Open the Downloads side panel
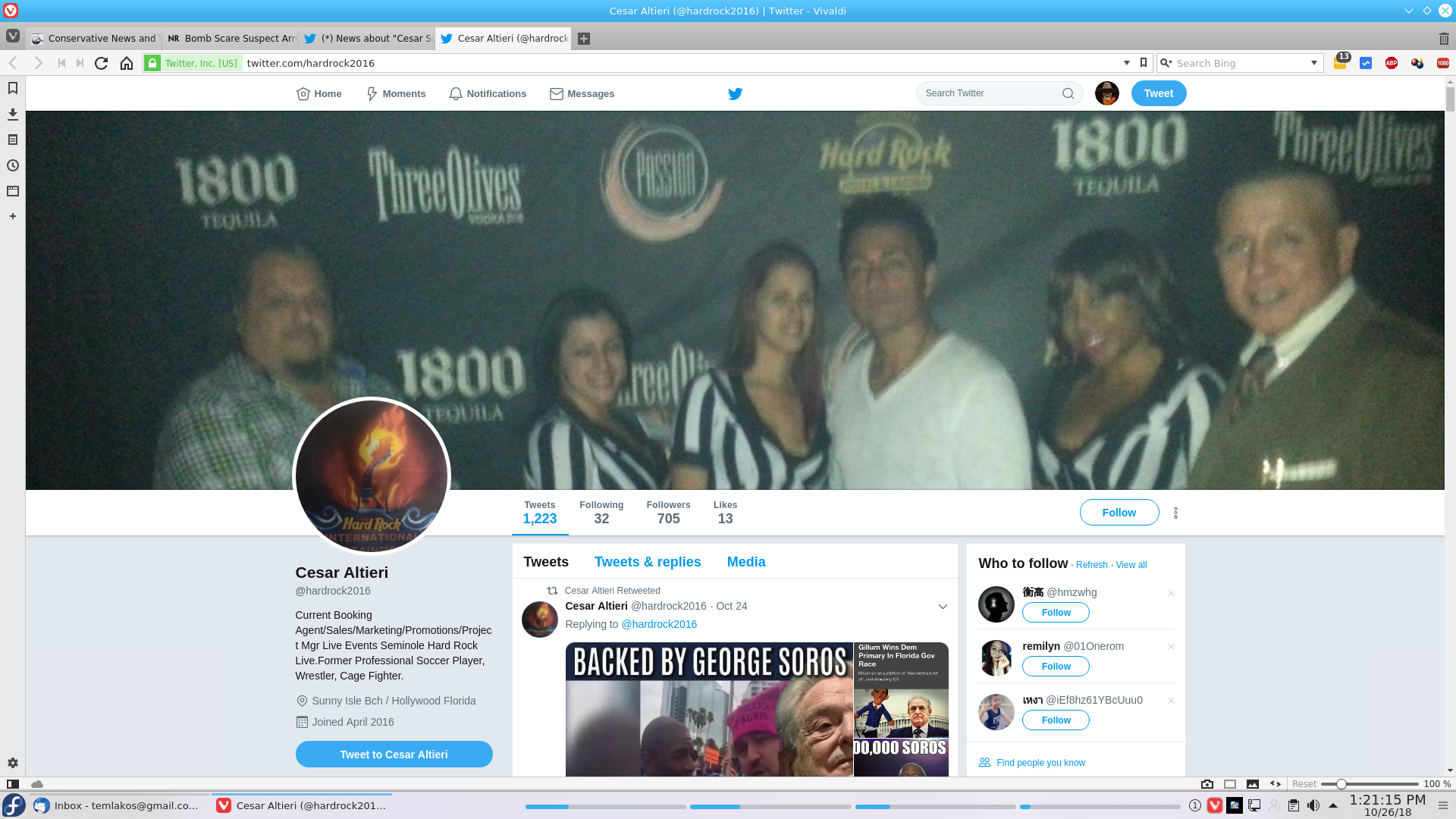1456x819 pixels. coord(13,115)
